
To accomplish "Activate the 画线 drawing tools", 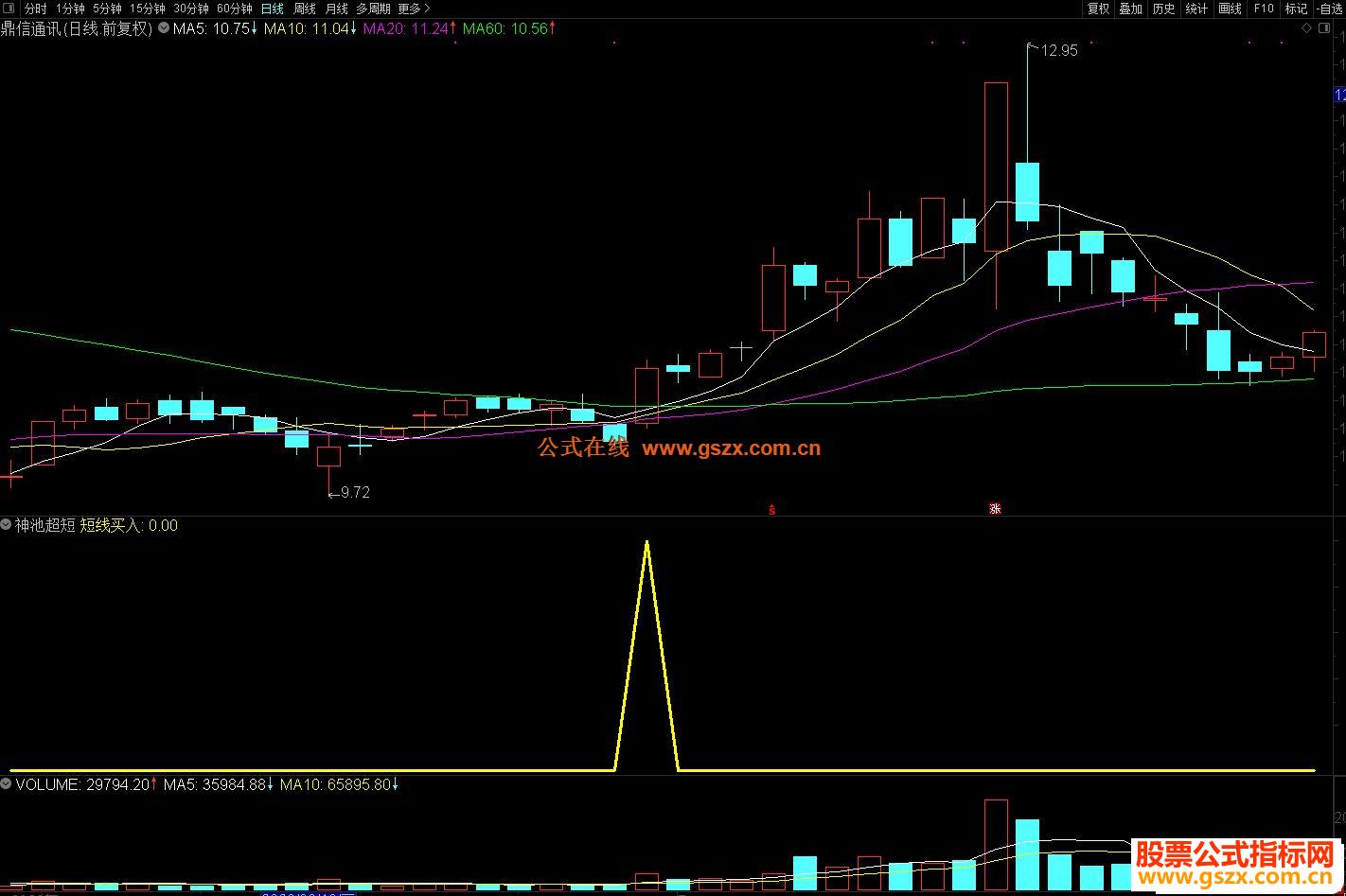I will [x=1230, y=9].
